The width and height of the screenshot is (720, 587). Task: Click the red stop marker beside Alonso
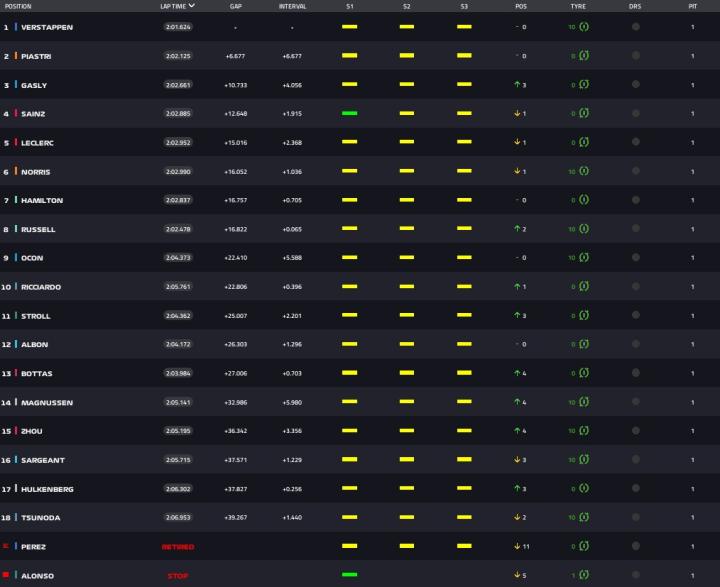[7, 575]
